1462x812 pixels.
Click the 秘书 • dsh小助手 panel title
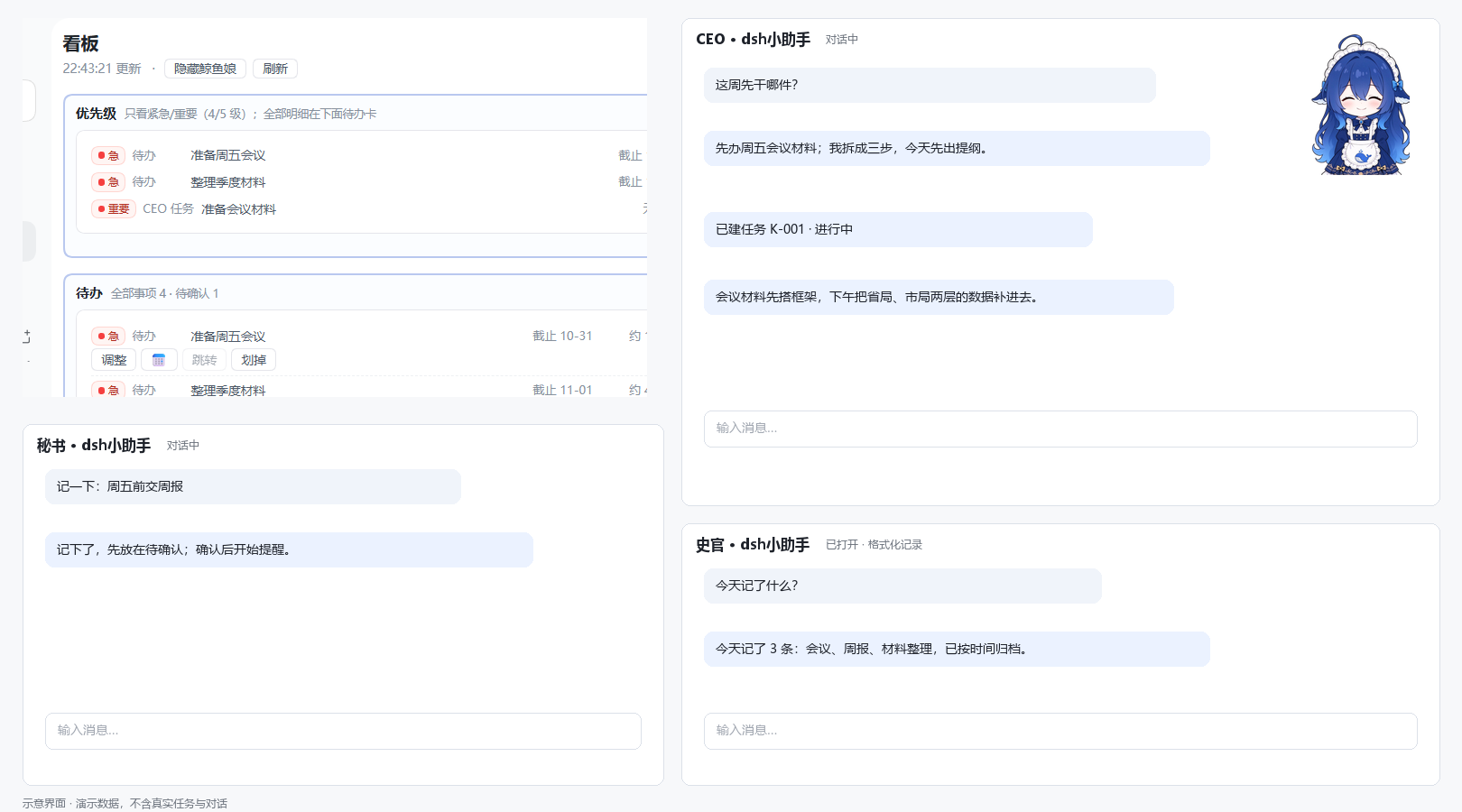point(94,445)
